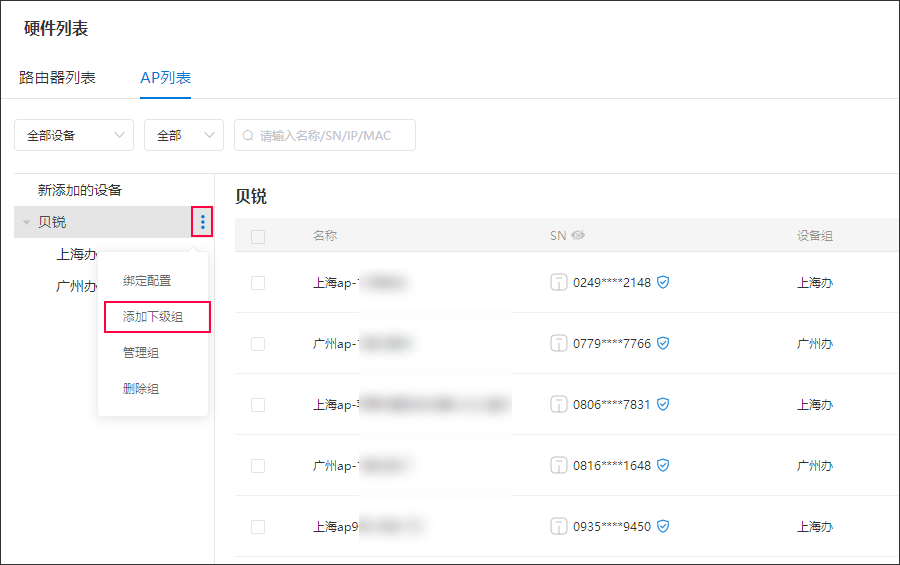This screenshot has width=900, height=565.
Task: Tick checkbox for 0779****7766 row
Action: [x=258, y=344]
